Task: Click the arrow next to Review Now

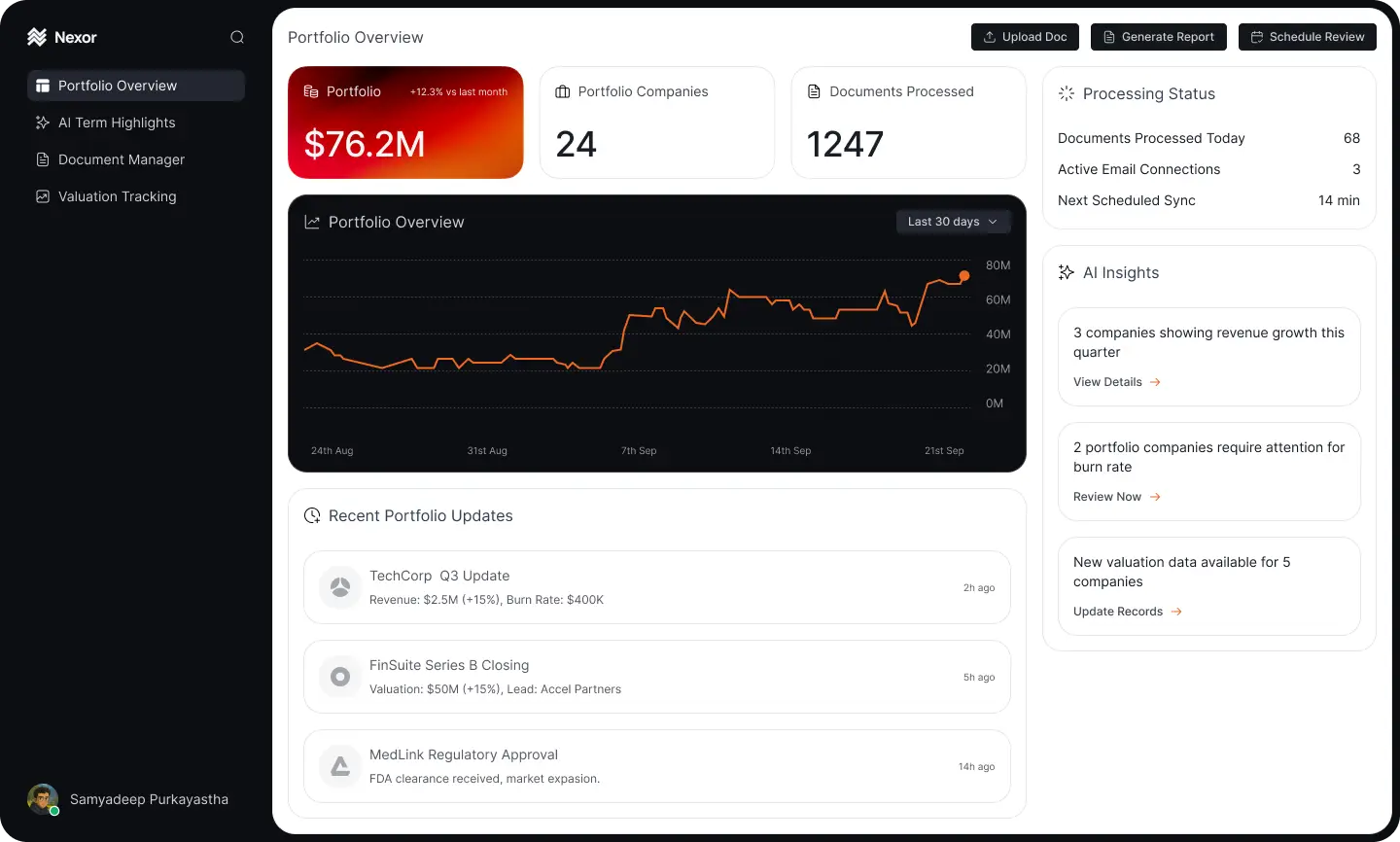Action: (1155, 497)
